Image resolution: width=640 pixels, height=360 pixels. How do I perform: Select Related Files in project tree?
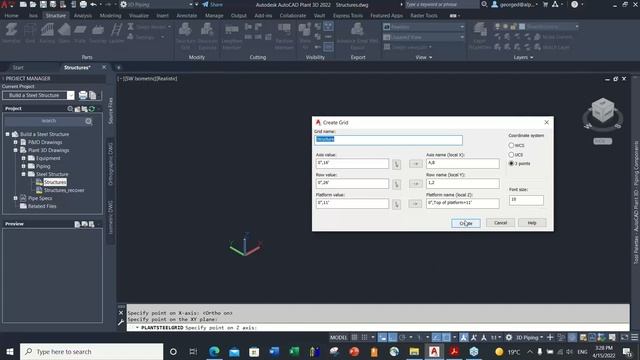(42, 206)
